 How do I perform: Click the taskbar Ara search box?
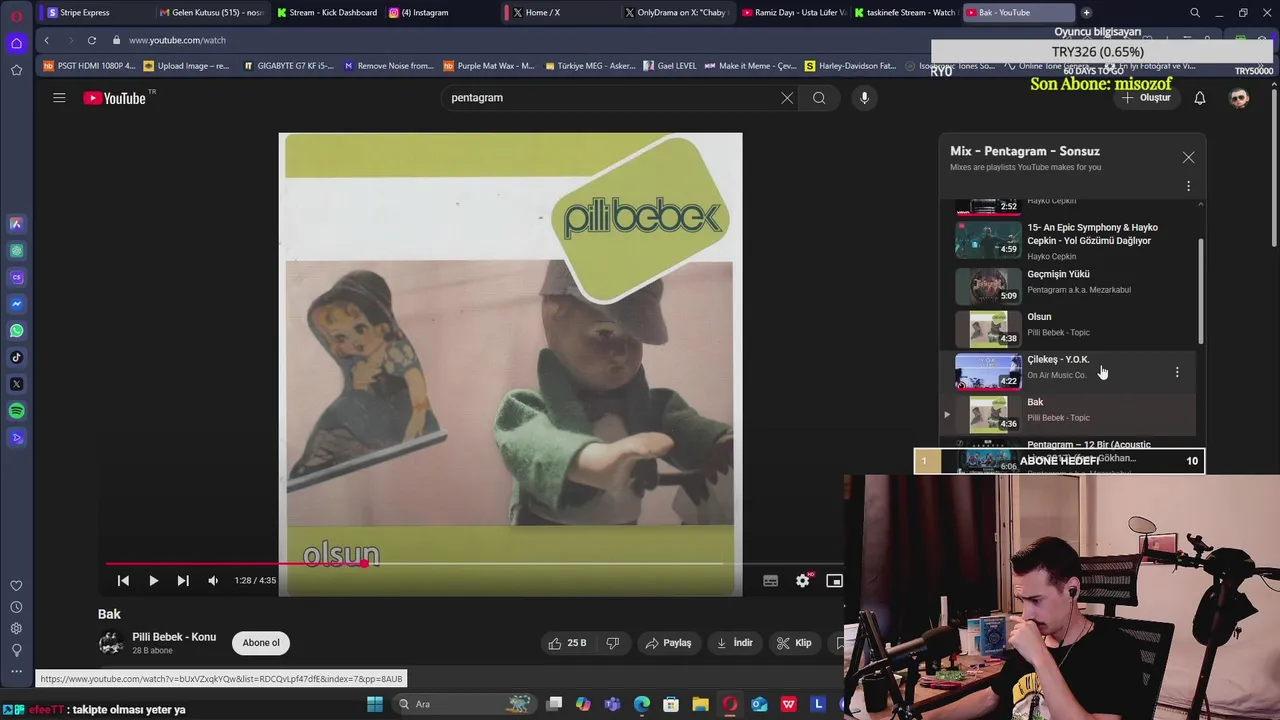(464, 704)
